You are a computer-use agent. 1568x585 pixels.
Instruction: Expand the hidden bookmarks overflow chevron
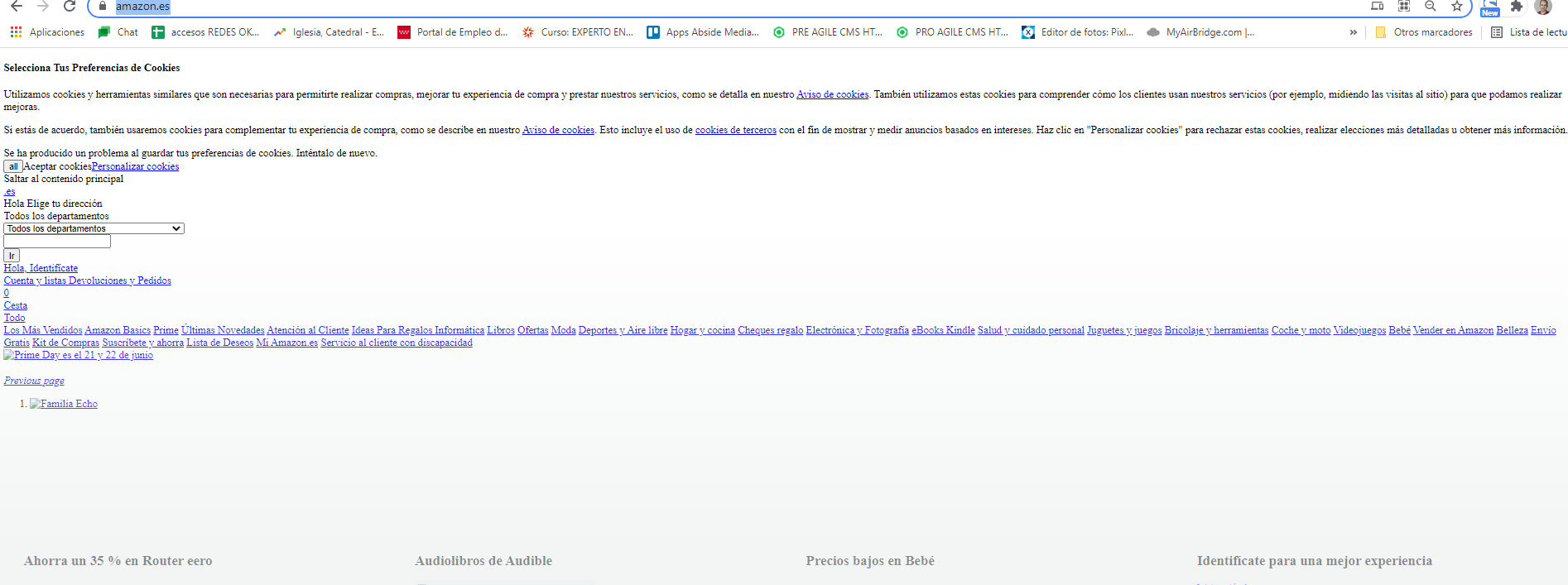(1353, 32)
